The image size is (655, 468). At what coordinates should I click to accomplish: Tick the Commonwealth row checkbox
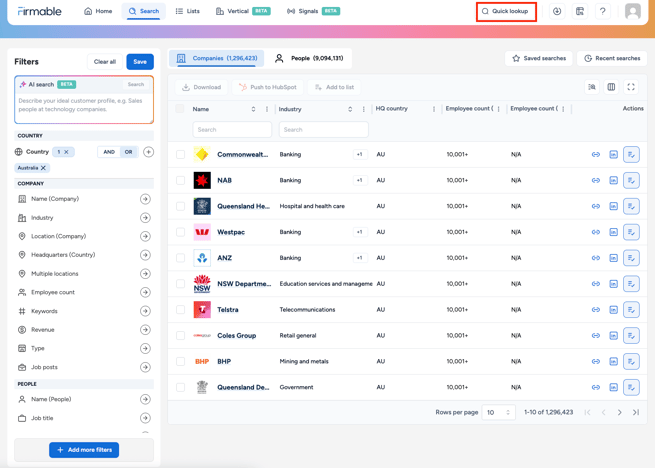(x=180, y=155)
